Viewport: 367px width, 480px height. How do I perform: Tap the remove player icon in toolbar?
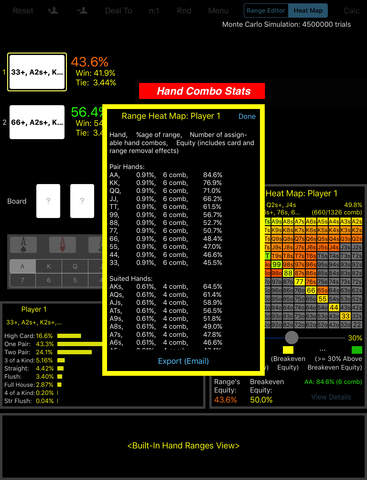tap(82, 11)
